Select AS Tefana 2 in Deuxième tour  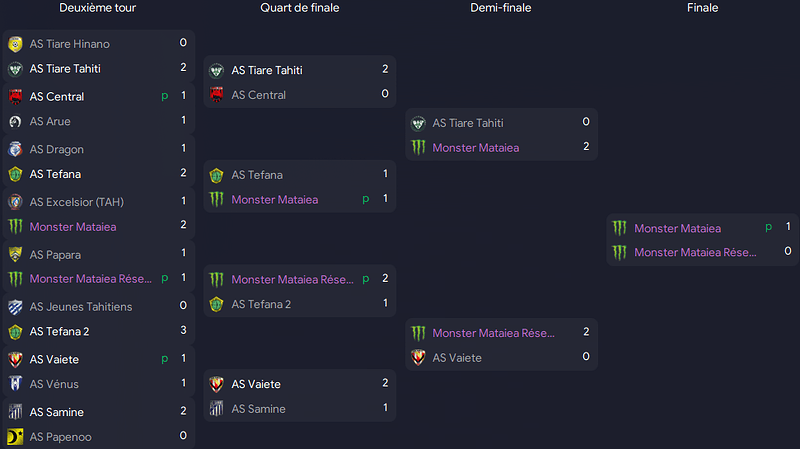(x=59, y=332)
